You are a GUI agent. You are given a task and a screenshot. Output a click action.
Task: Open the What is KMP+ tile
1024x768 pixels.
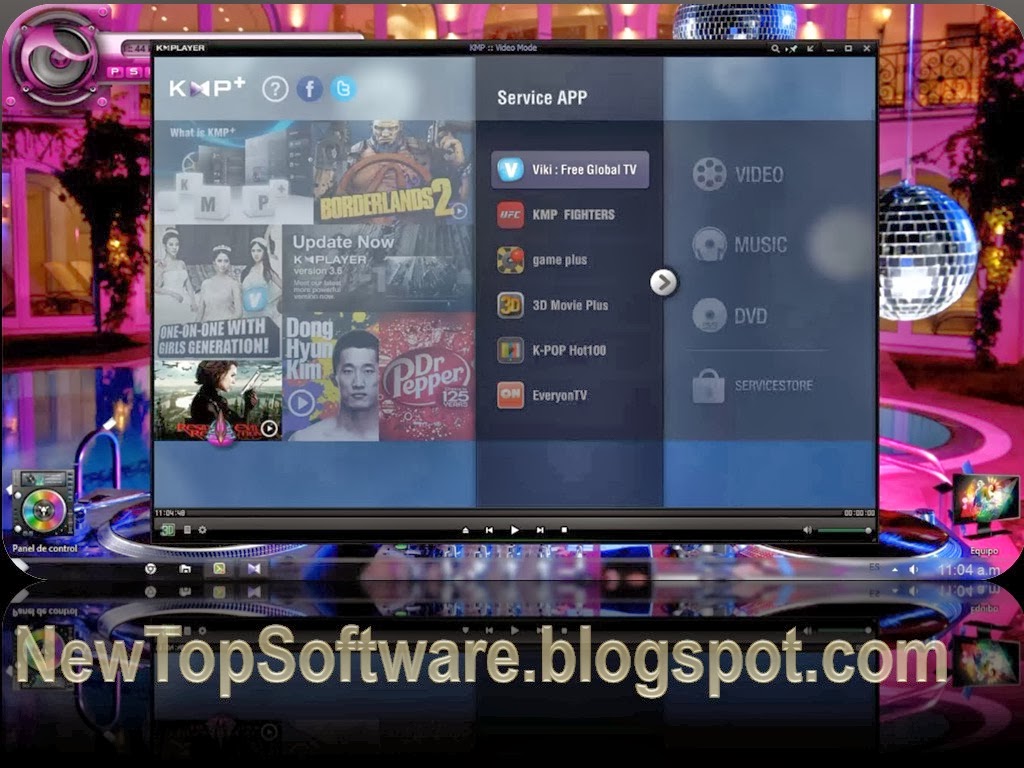click(233, 172)
